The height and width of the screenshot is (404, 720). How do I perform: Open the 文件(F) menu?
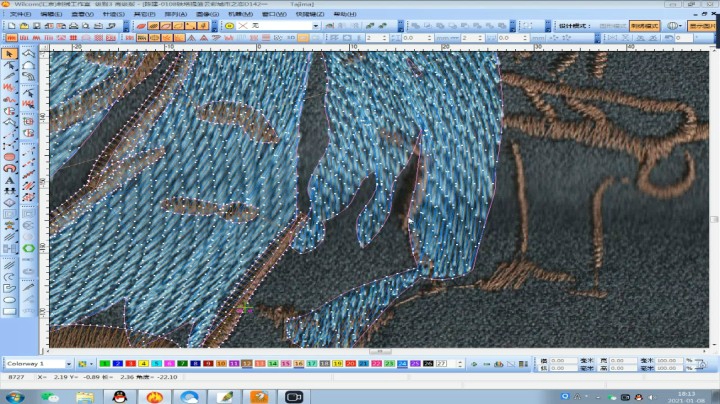tap(21, 14)
